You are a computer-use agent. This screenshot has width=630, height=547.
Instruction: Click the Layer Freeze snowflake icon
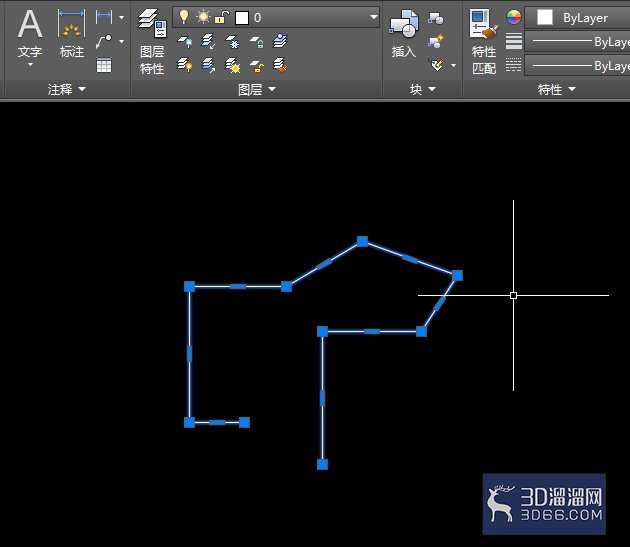(x=233, y=41)
